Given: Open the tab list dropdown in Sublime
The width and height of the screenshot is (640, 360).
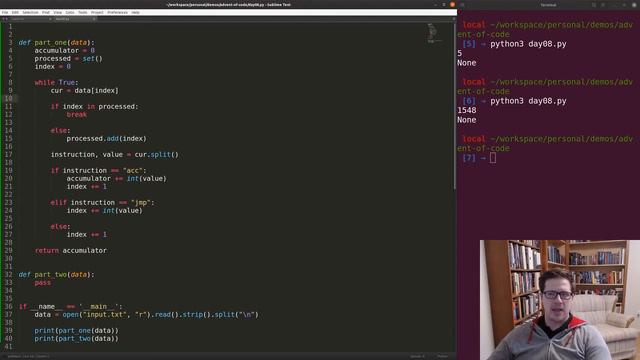Looking at the screenshot, I should pyautogui.click(x=453, y=19).
